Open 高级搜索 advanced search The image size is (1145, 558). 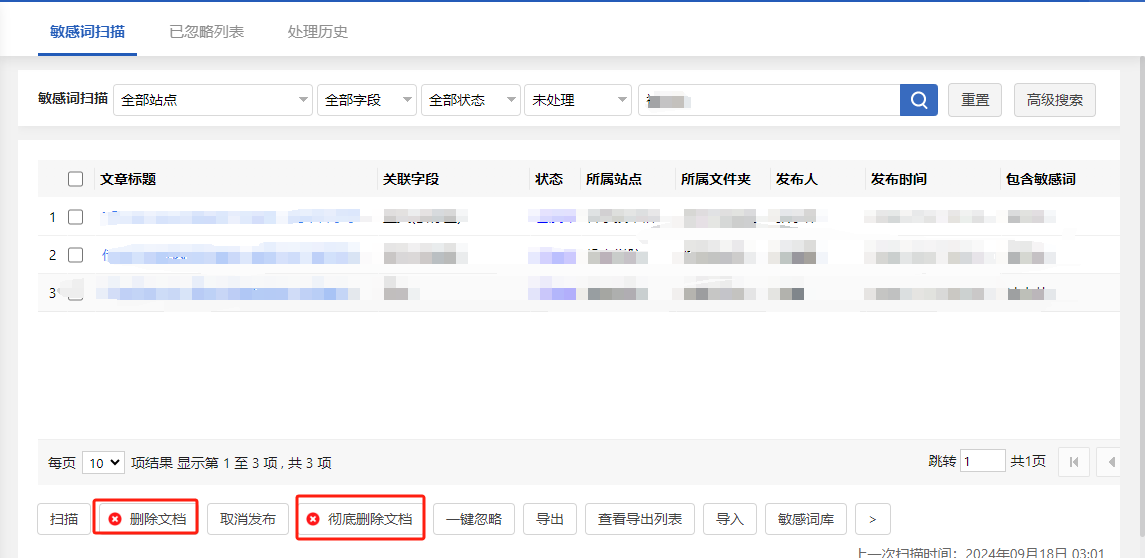click(1054, 100)
